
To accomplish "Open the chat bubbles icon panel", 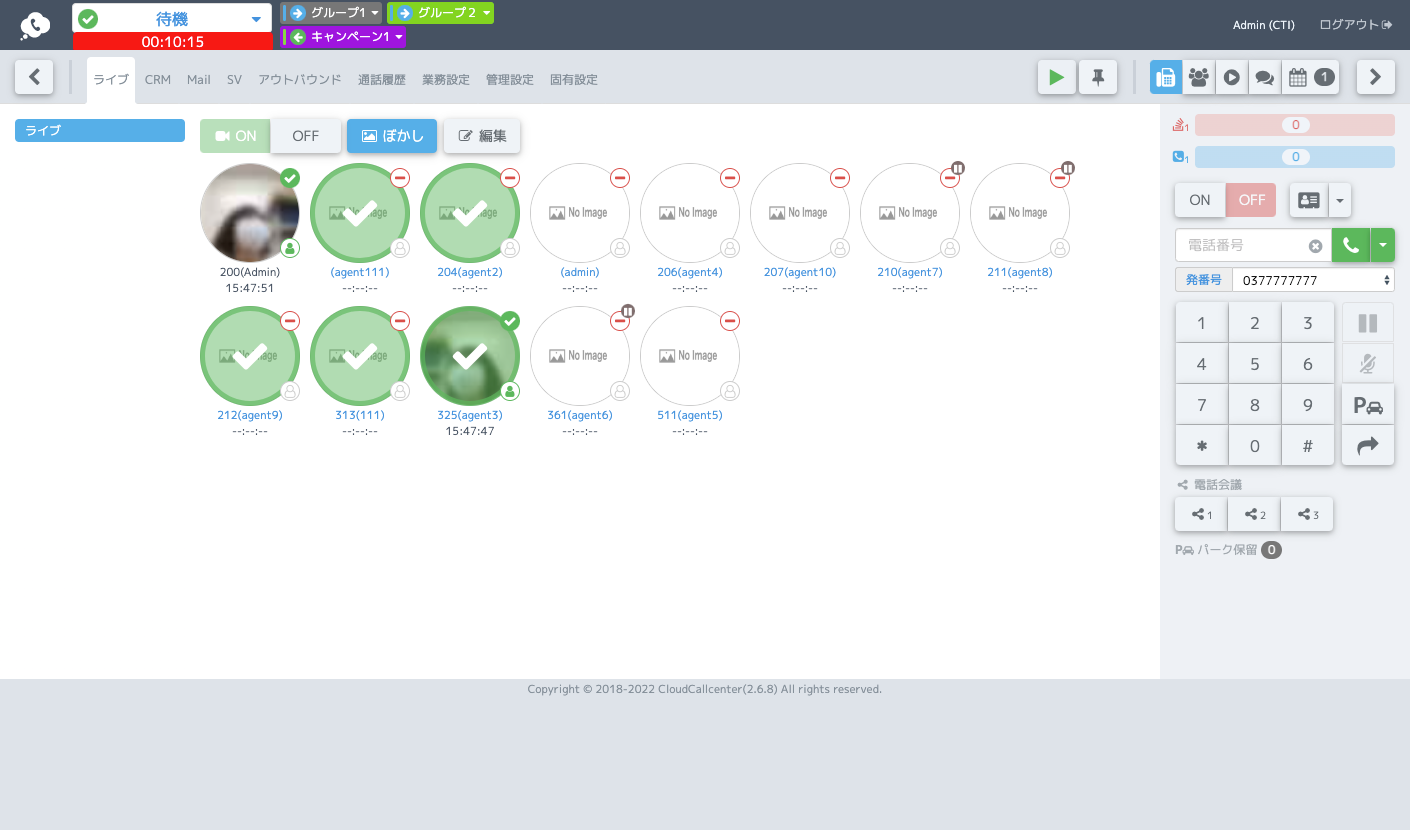I will point(1265,77).
